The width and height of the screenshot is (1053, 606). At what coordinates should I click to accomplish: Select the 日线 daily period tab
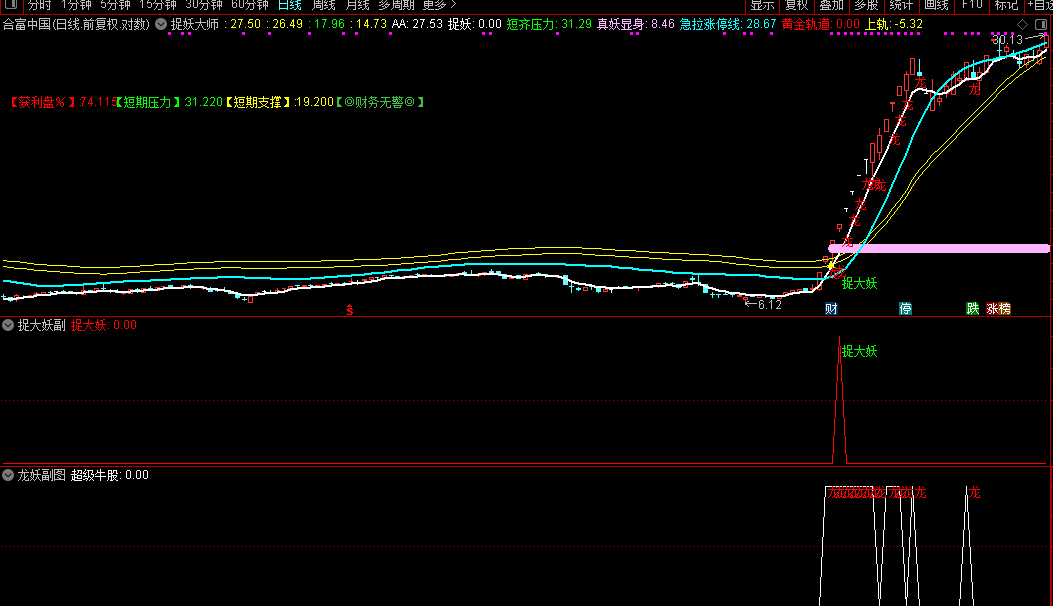[289, 5]
